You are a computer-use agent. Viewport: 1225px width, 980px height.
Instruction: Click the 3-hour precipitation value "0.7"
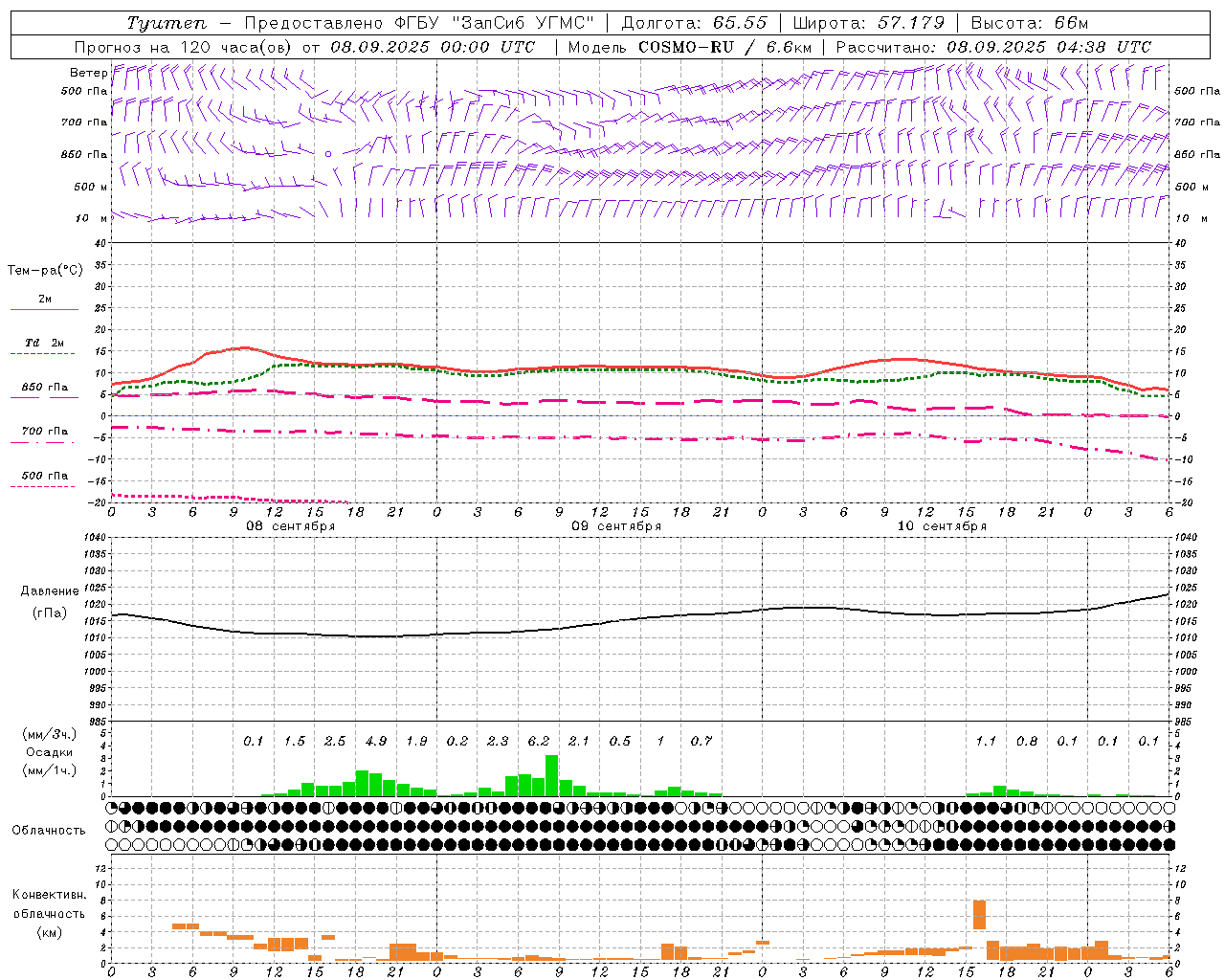(702, 742)
